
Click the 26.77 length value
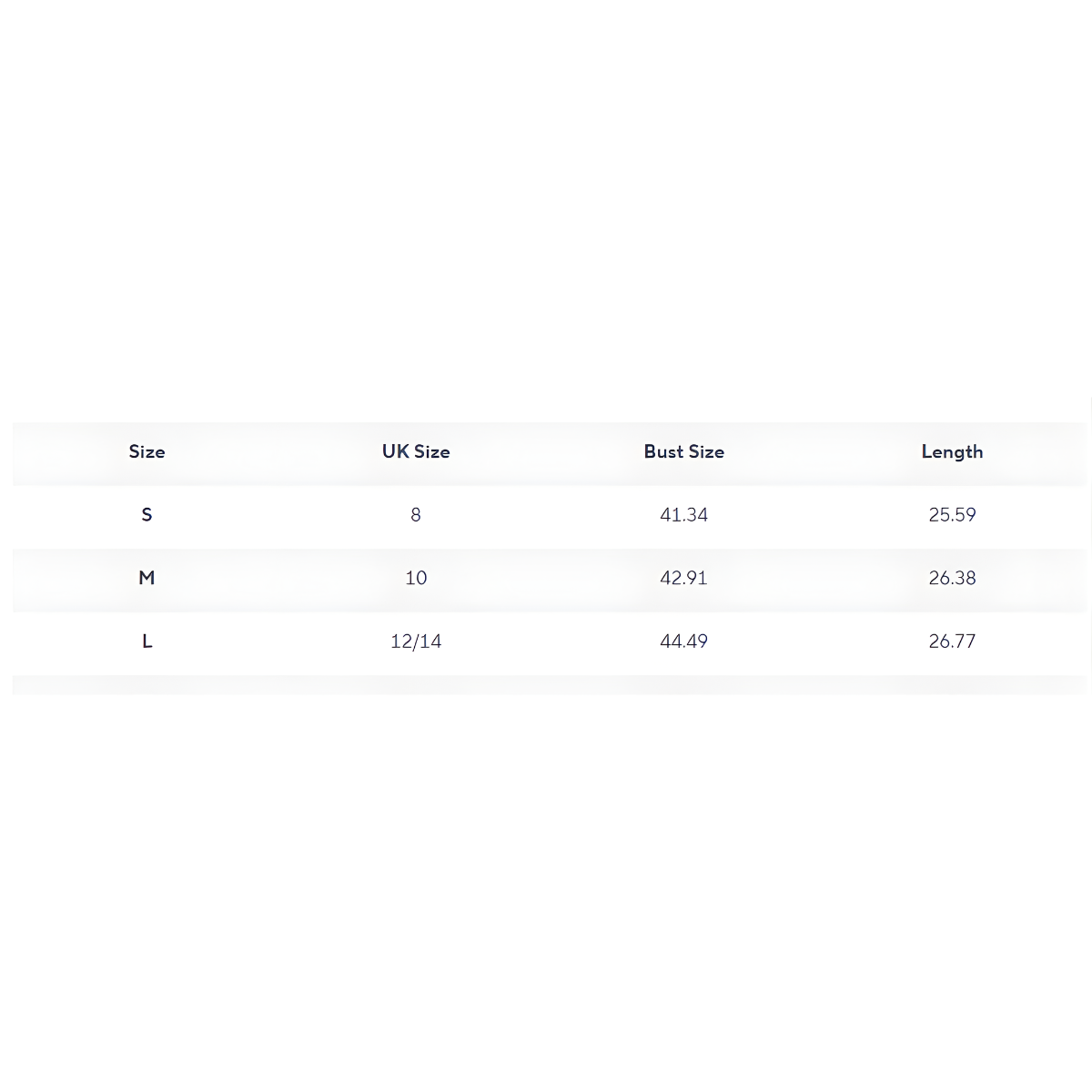(952, 642)
